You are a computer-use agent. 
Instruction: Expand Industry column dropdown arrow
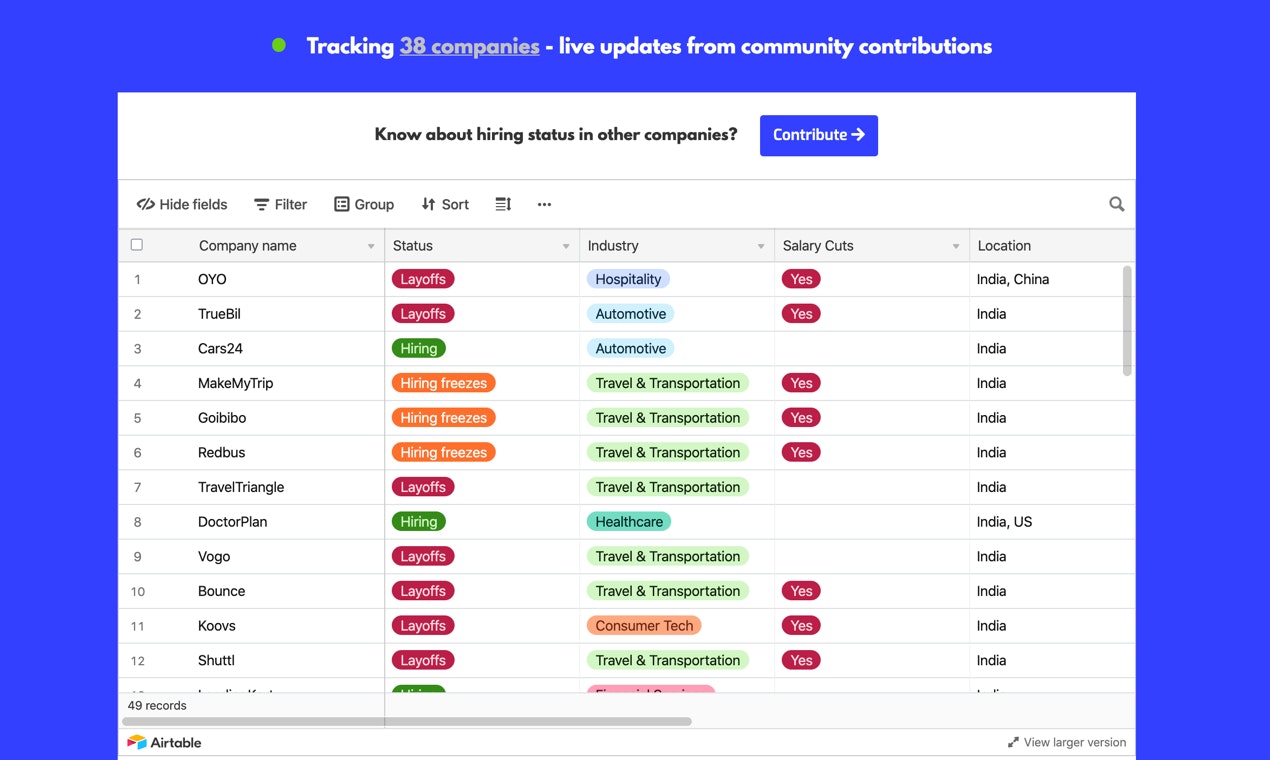pos(761,246)
